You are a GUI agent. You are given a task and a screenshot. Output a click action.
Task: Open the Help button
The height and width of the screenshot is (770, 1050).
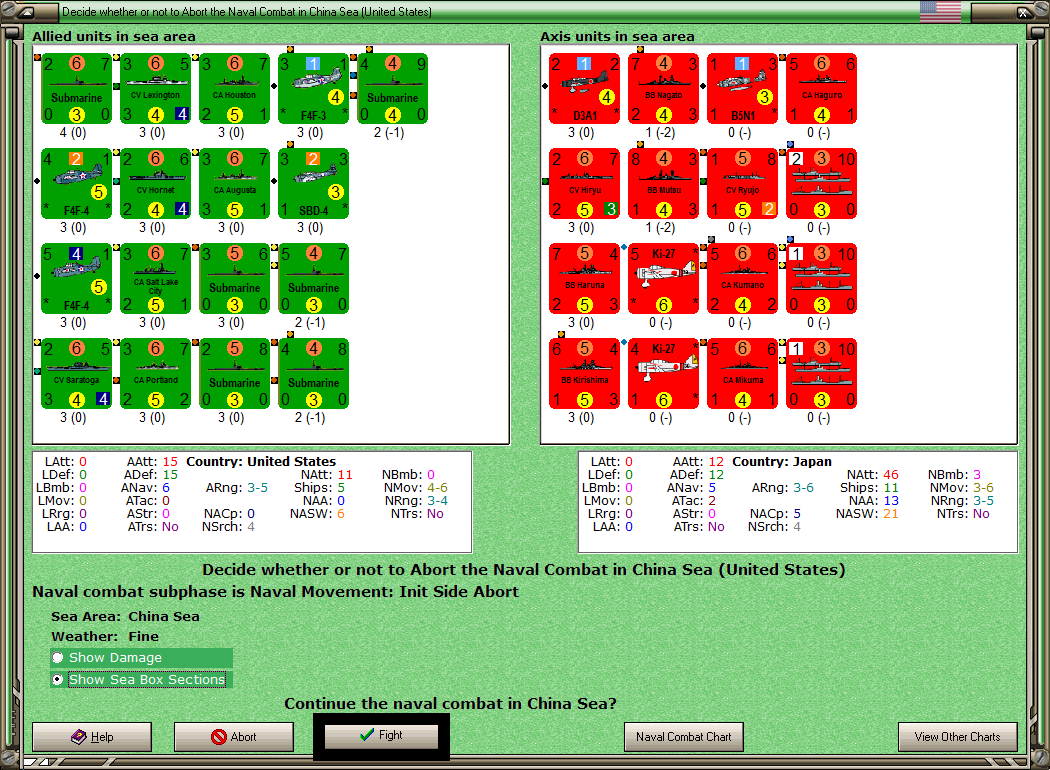point(92,737)
